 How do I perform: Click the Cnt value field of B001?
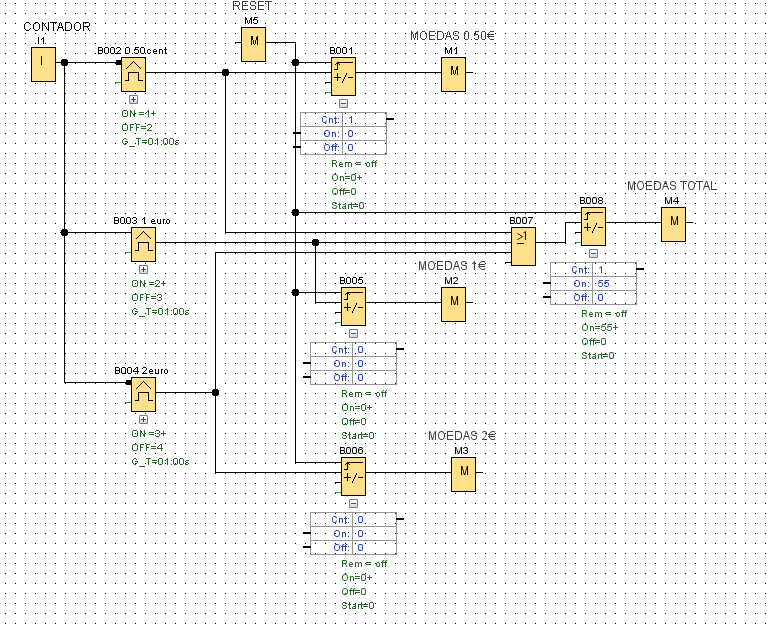coord(364,120)
